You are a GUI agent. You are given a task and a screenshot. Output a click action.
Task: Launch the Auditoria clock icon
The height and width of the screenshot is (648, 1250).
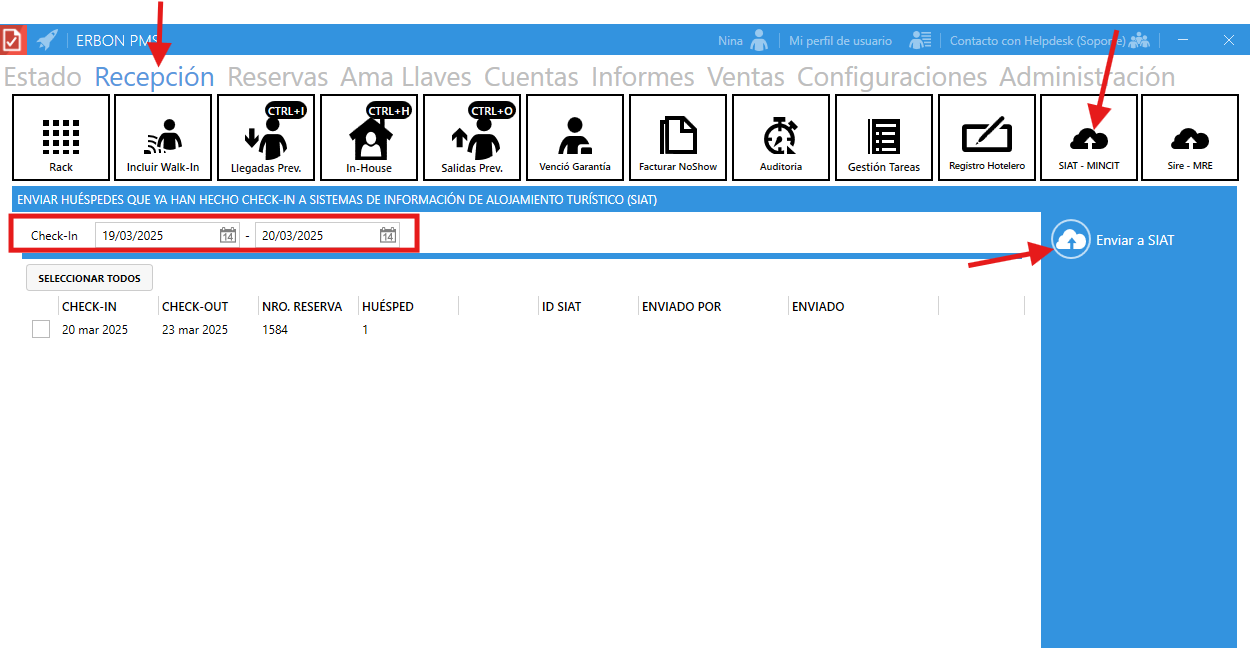[780, 137]
